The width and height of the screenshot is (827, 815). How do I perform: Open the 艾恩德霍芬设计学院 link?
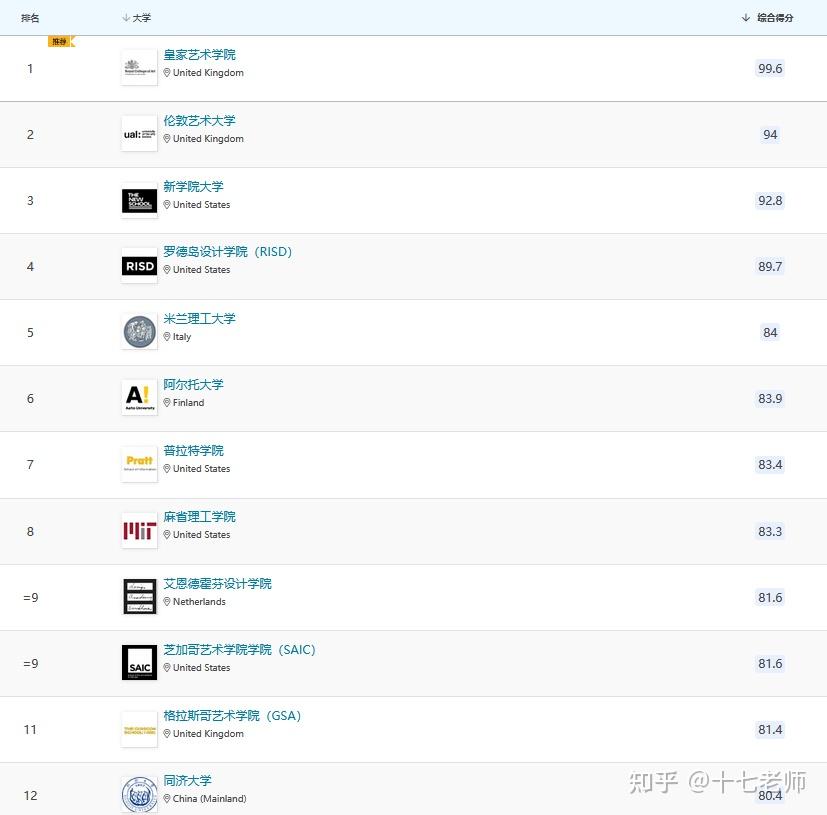pyautogui.click(x=218, y=584)
